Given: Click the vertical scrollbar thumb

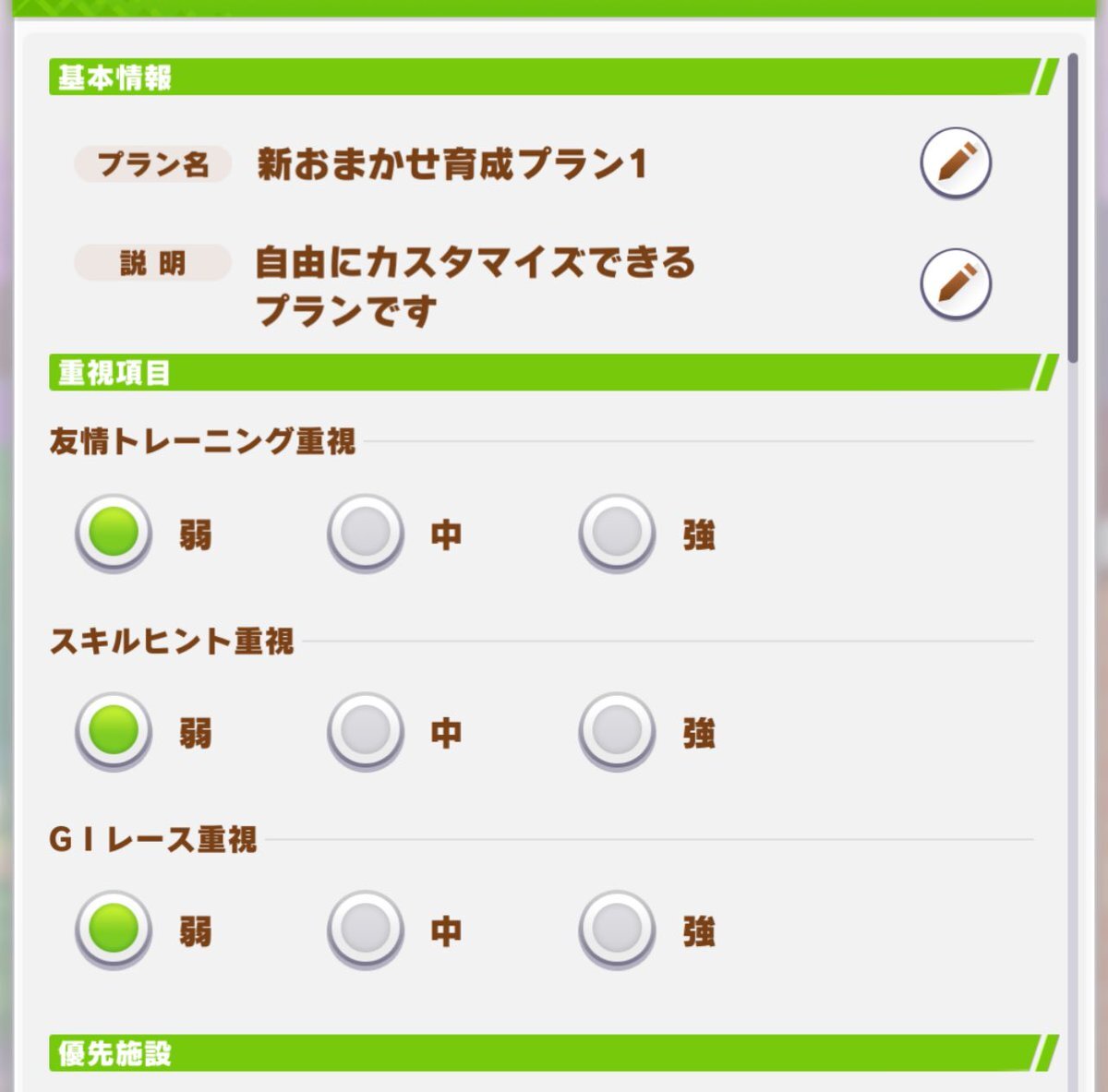Looking at the screenshot, I should [1073, 208].
